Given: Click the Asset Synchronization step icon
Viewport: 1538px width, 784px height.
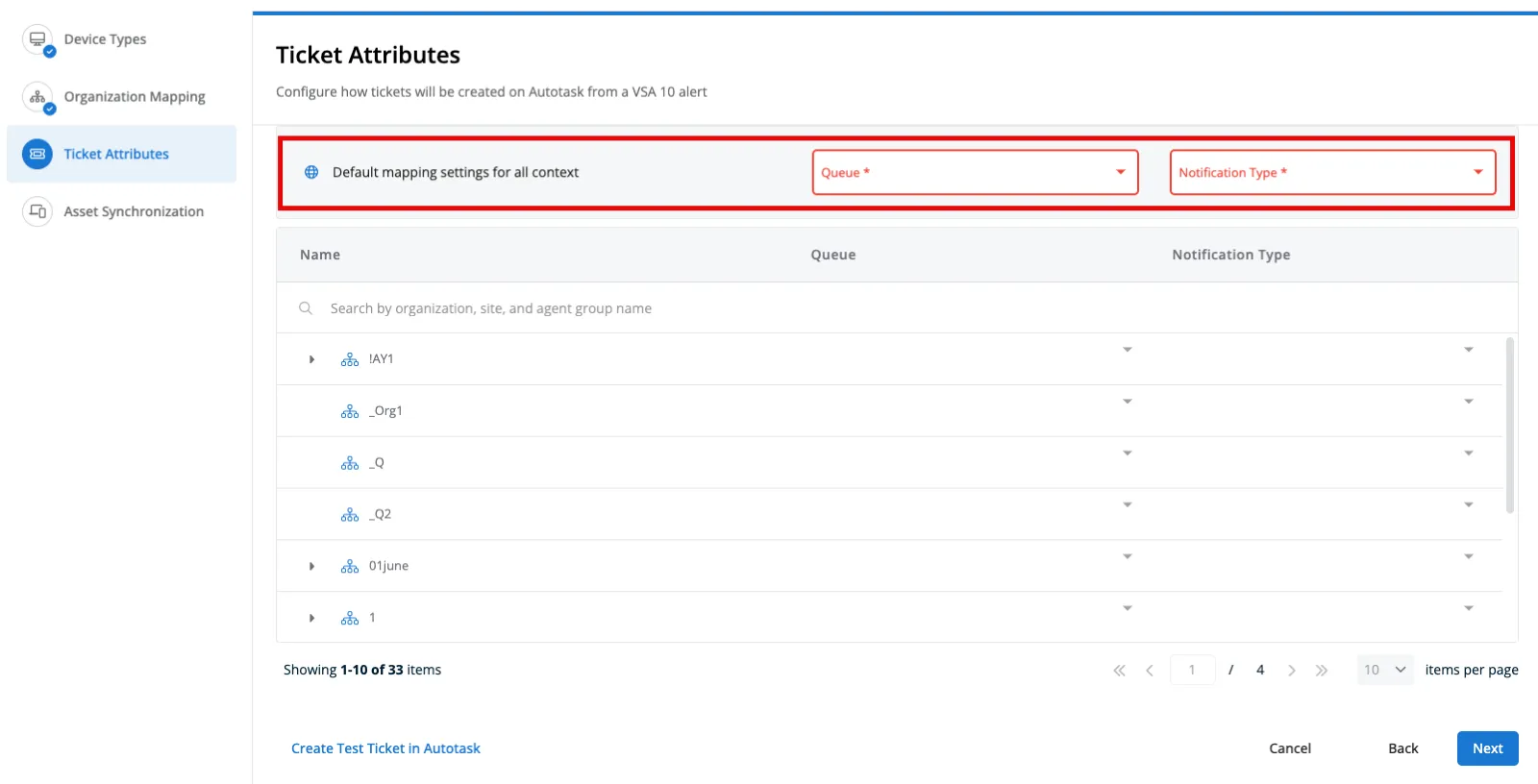Looking at the screenshot, I should coord(37,211).
